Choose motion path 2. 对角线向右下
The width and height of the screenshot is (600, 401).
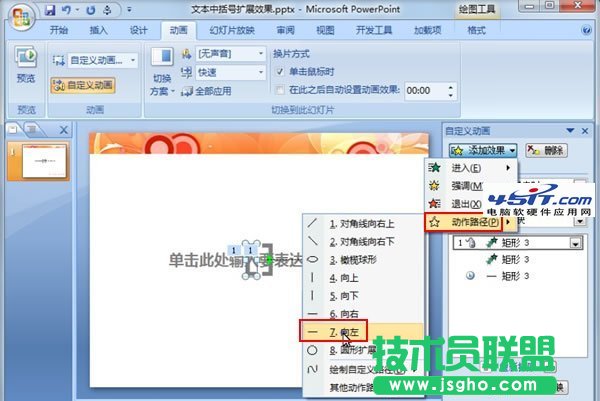pos(364,242)
